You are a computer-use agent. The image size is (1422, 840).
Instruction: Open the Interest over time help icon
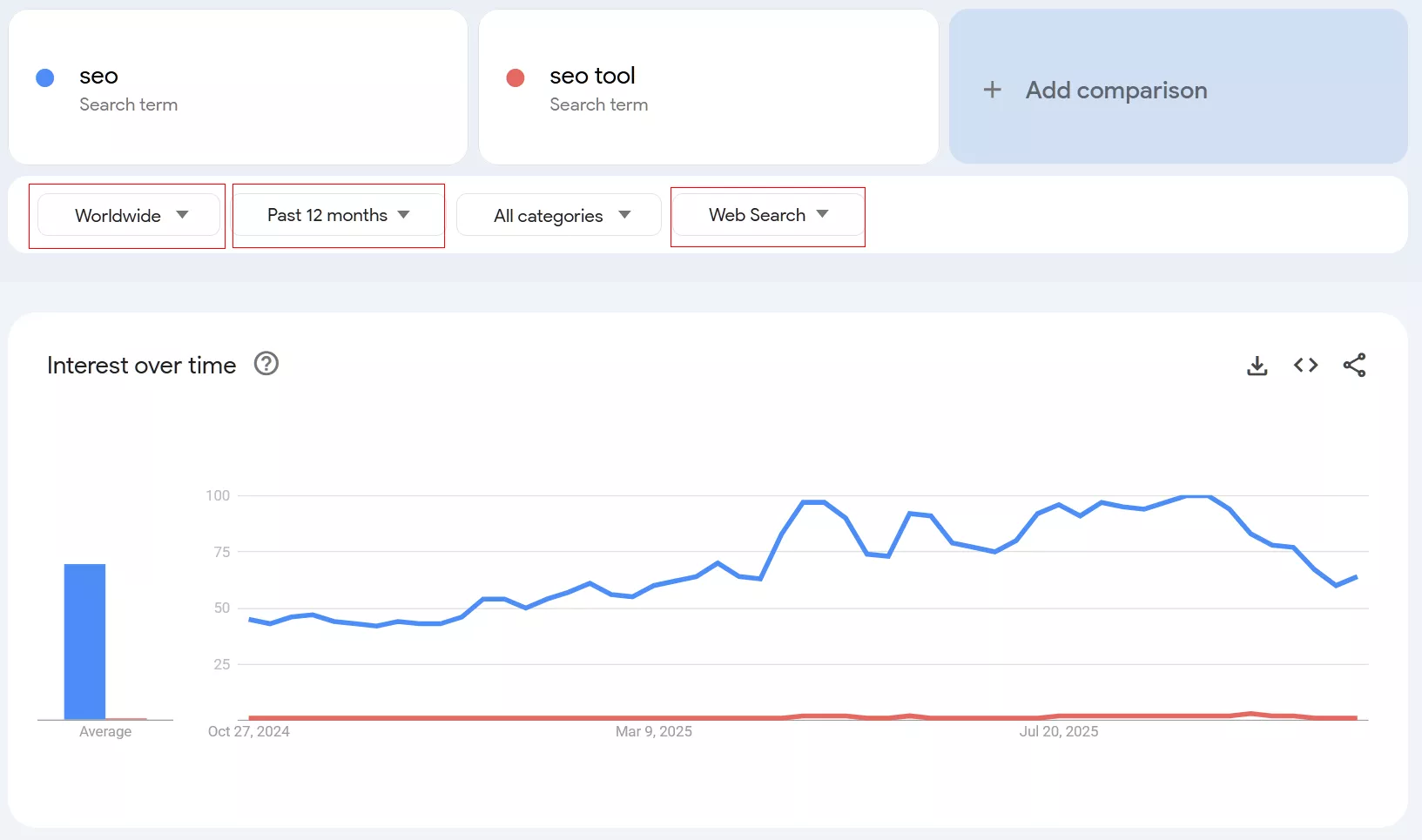[266, 364]
